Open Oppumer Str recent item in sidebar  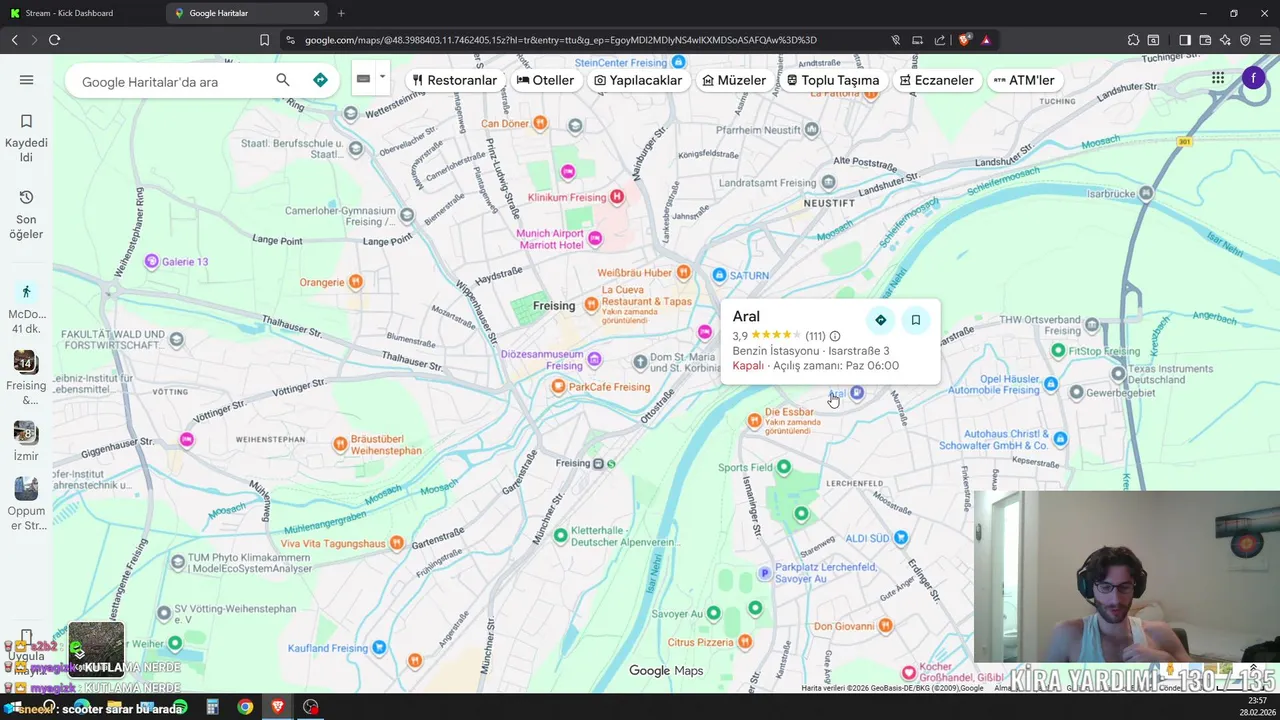26,504
